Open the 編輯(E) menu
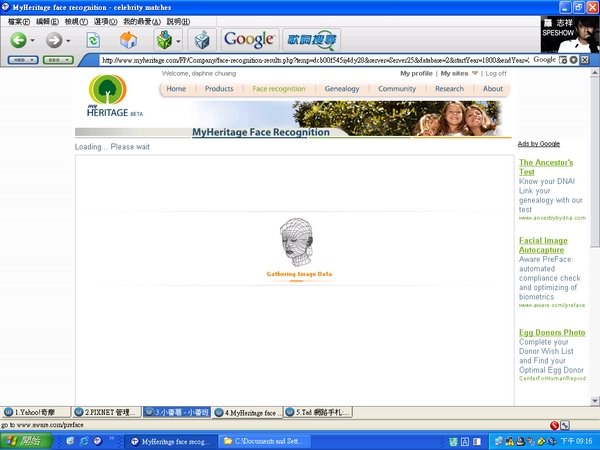The height and width of the screenshot is (450, 600). click(47, 21)
